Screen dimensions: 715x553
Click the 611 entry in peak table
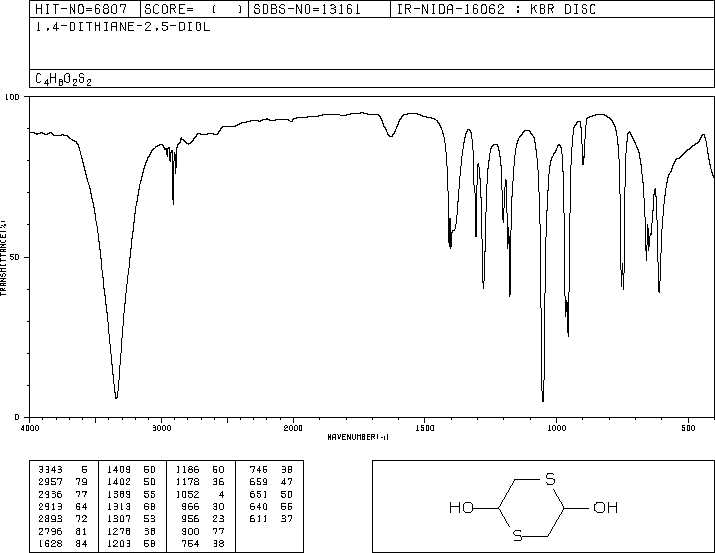(259, 519)
